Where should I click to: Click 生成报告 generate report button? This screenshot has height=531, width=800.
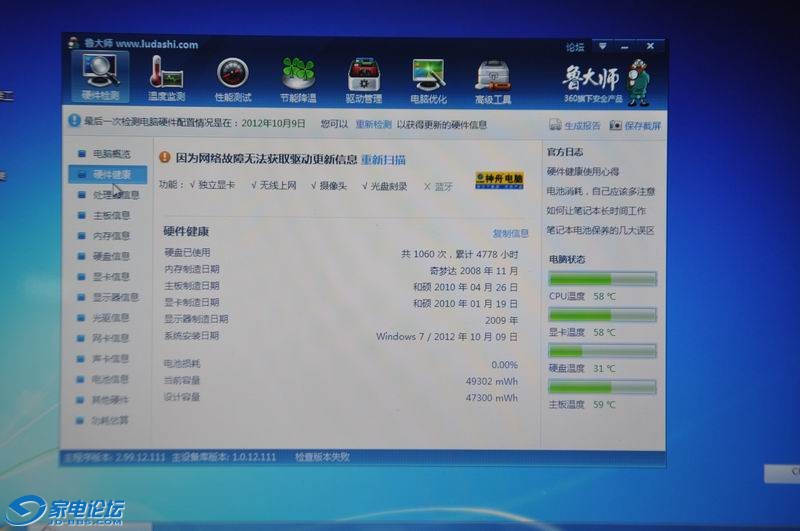[576, 126]
